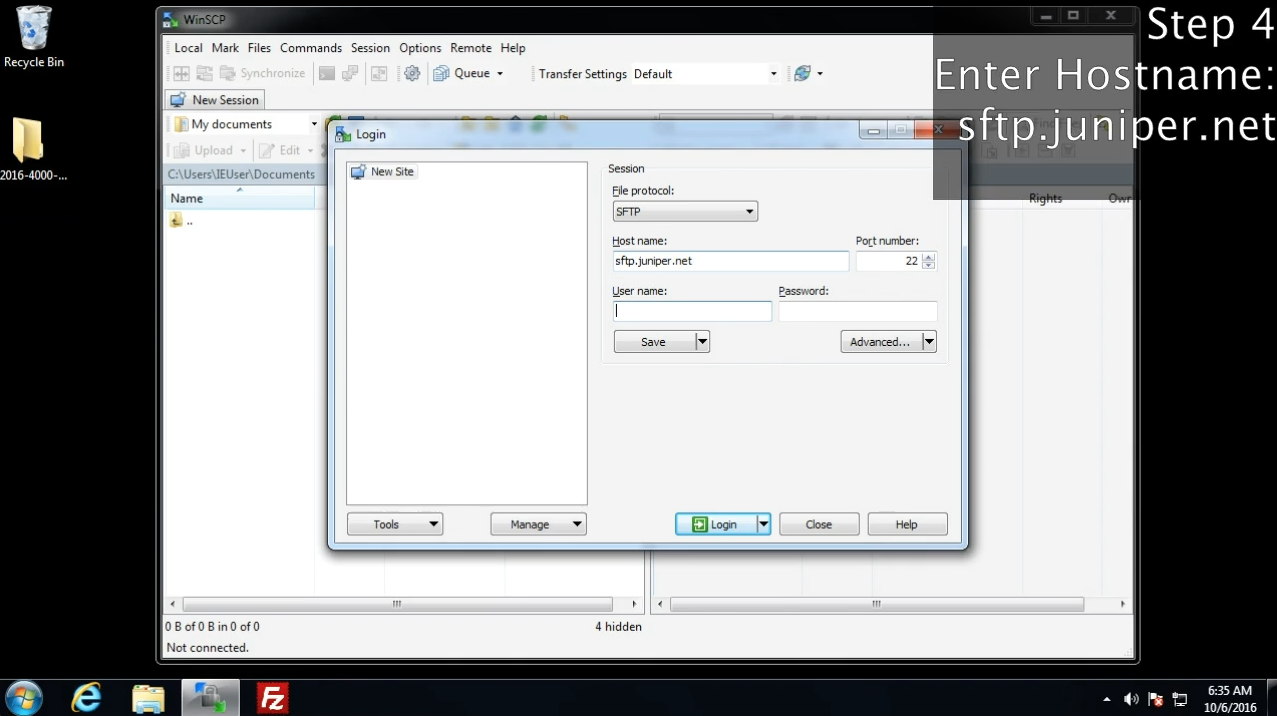Image resolution: width=1277 pixels, height=716 pixels.
Task: Click the Port number spinner arrows
Action: pos(929,261)
